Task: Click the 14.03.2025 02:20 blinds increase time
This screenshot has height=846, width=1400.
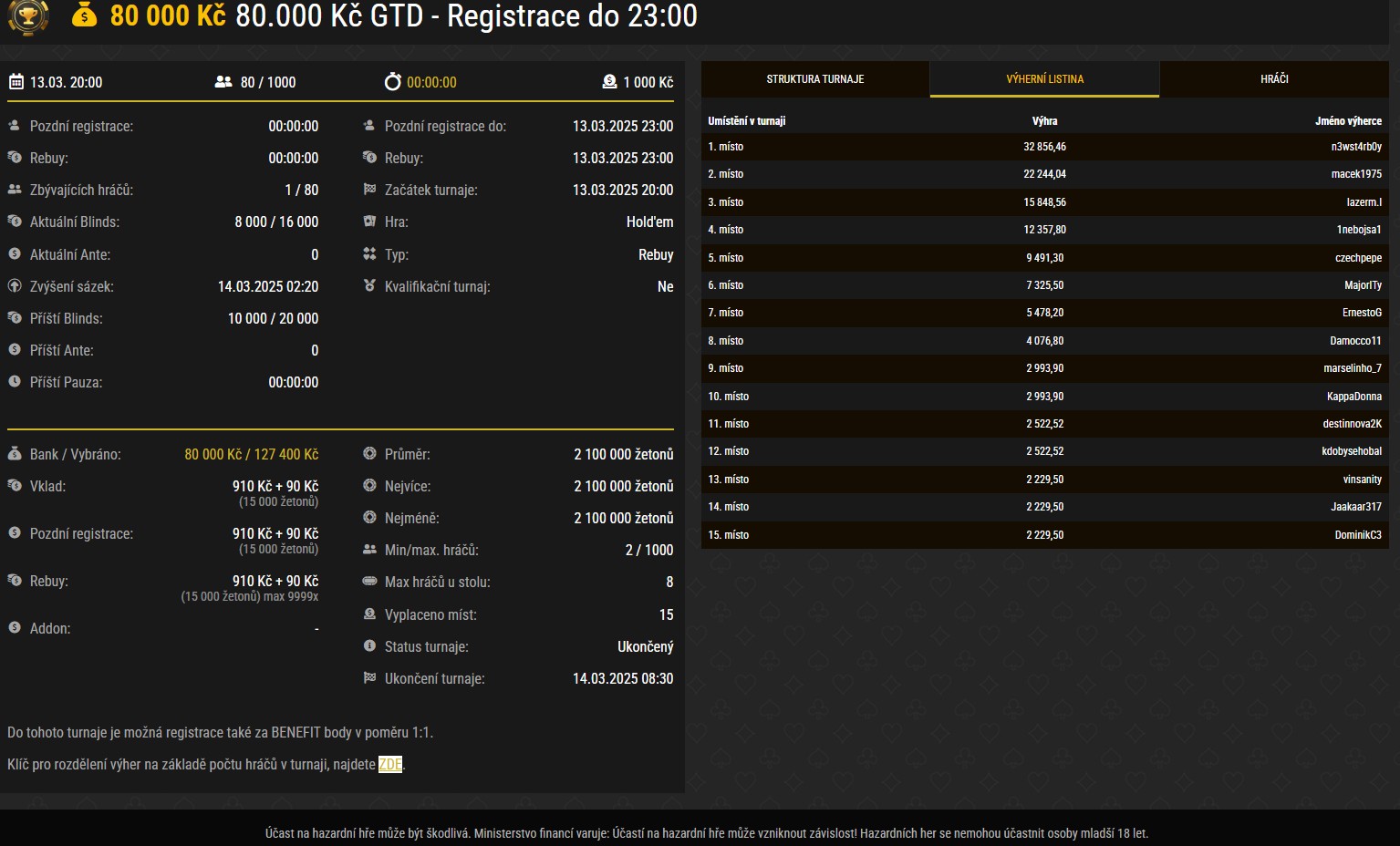Action: tap(268, 286)
